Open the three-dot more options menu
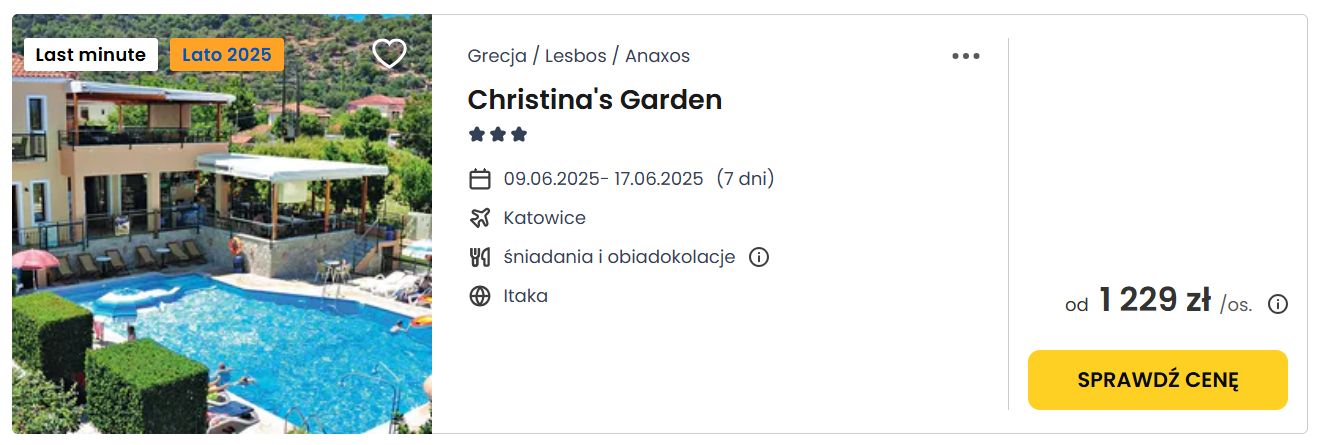 click(966, 56)
